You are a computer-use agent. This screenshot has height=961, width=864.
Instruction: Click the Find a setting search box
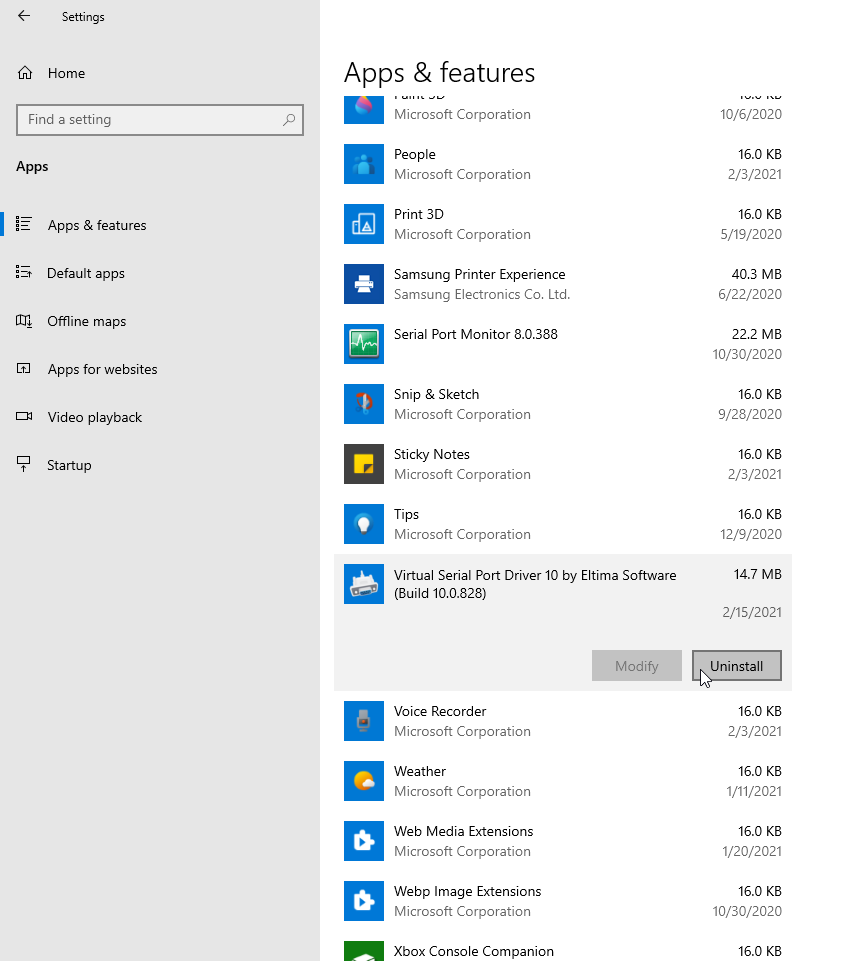point(160,120)
